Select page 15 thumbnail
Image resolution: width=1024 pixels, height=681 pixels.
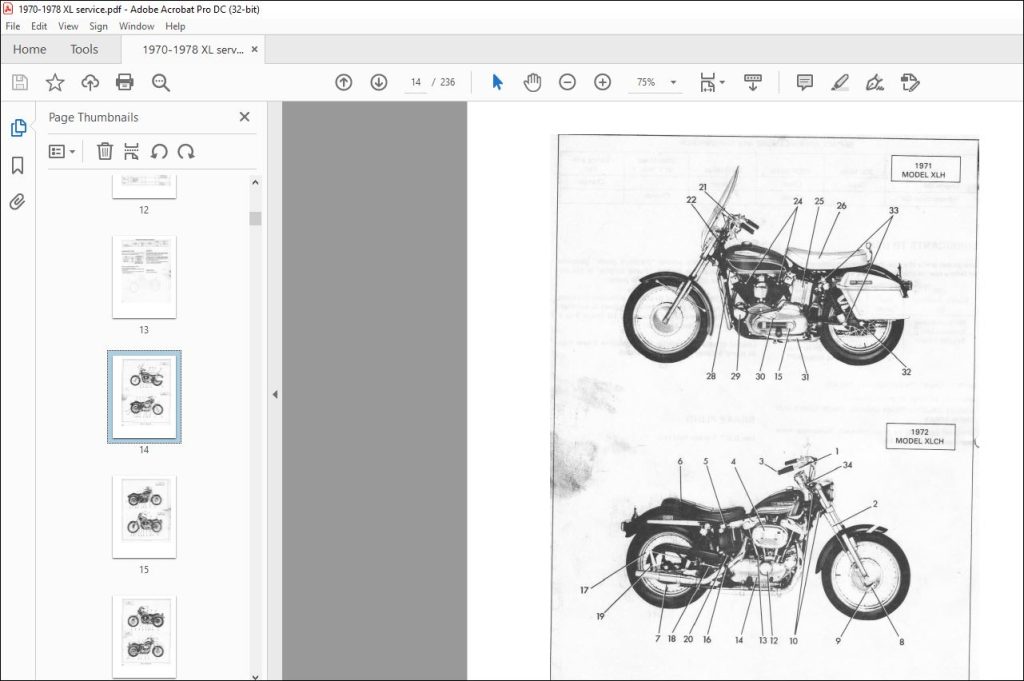point(144,516)
